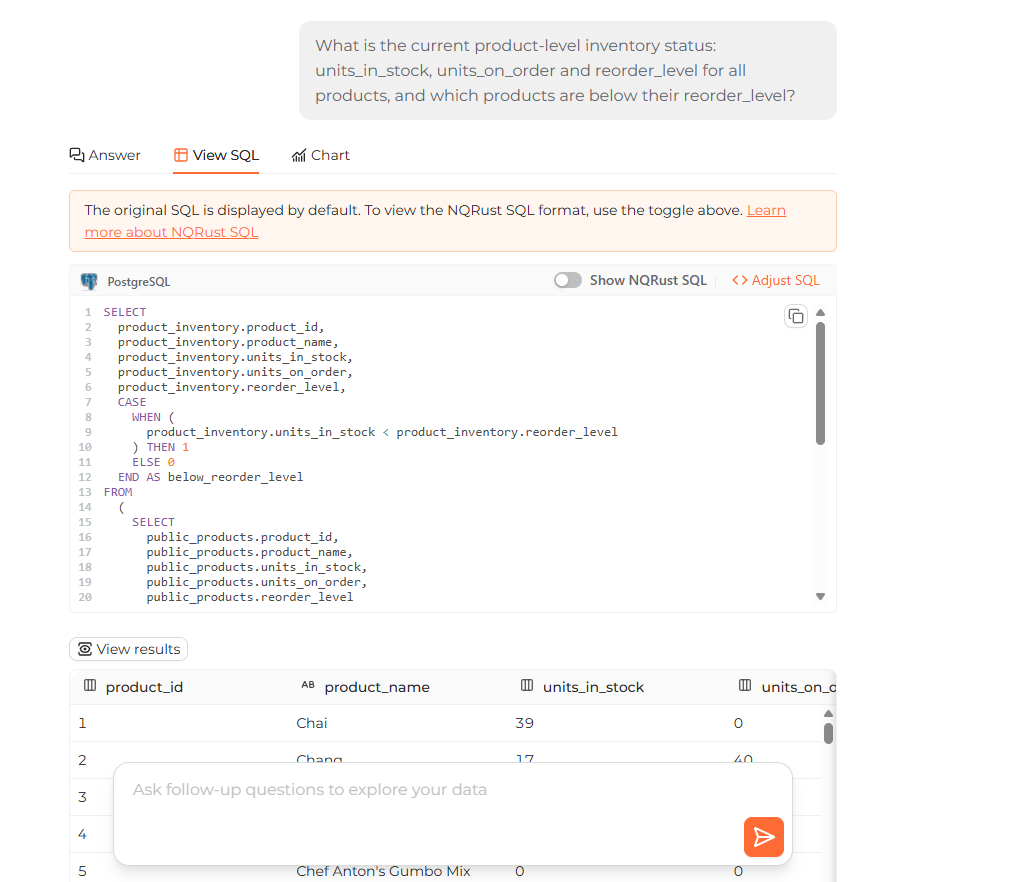Copy the SQL code with copy icon
The width and height of the screenshot is (1018, 882).
coord(796,317)
